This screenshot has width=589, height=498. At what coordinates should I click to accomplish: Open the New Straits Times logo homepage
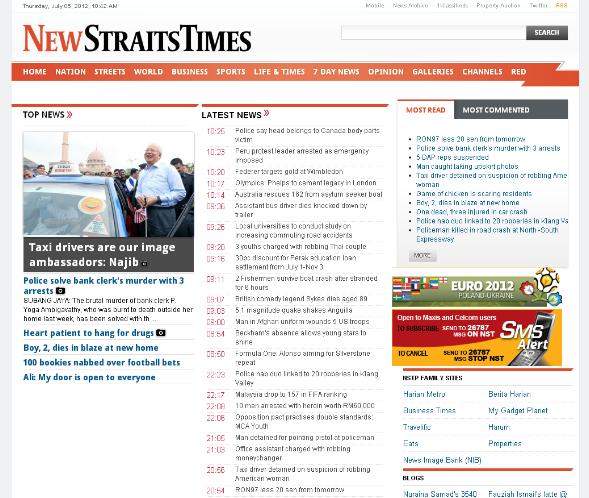pyautogui.click(x=137, y=38)
